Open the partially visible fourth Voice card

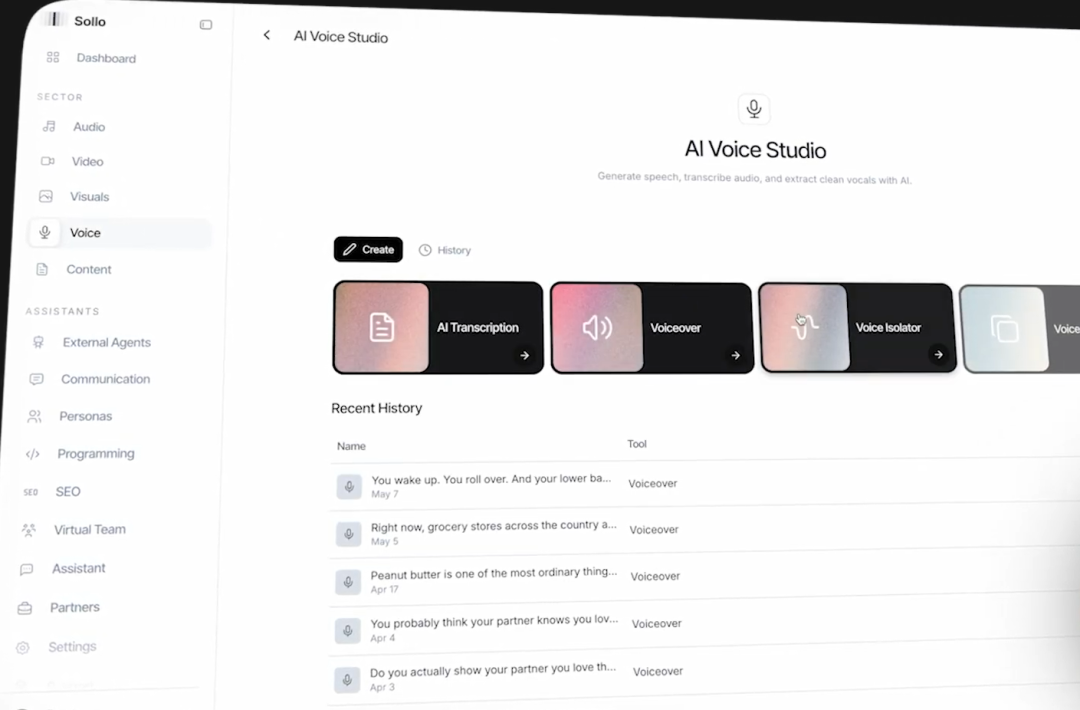pyautogui.click(x=1019, y=329)
